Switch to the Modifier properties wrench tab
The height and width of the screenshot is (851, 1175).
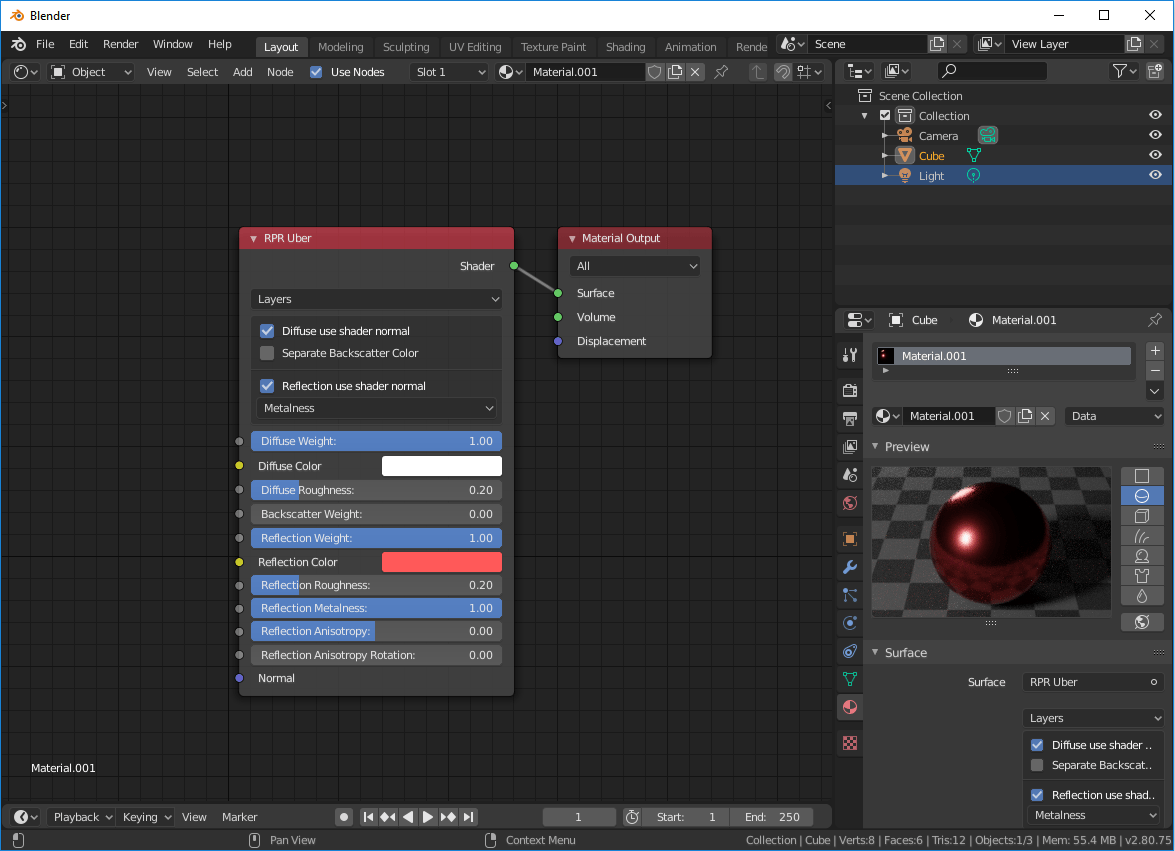(849, 567)
